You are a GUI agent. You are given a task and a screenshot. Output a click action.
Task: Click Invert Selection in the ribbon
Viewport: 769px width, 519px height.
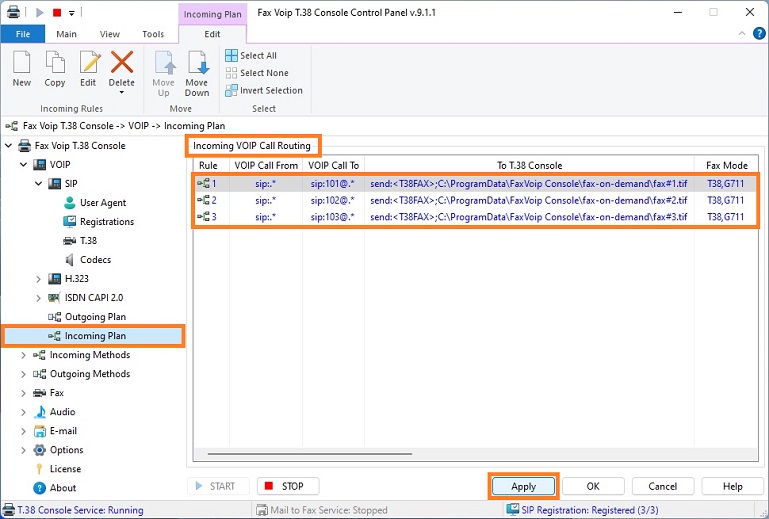click(x=264, y=91)
